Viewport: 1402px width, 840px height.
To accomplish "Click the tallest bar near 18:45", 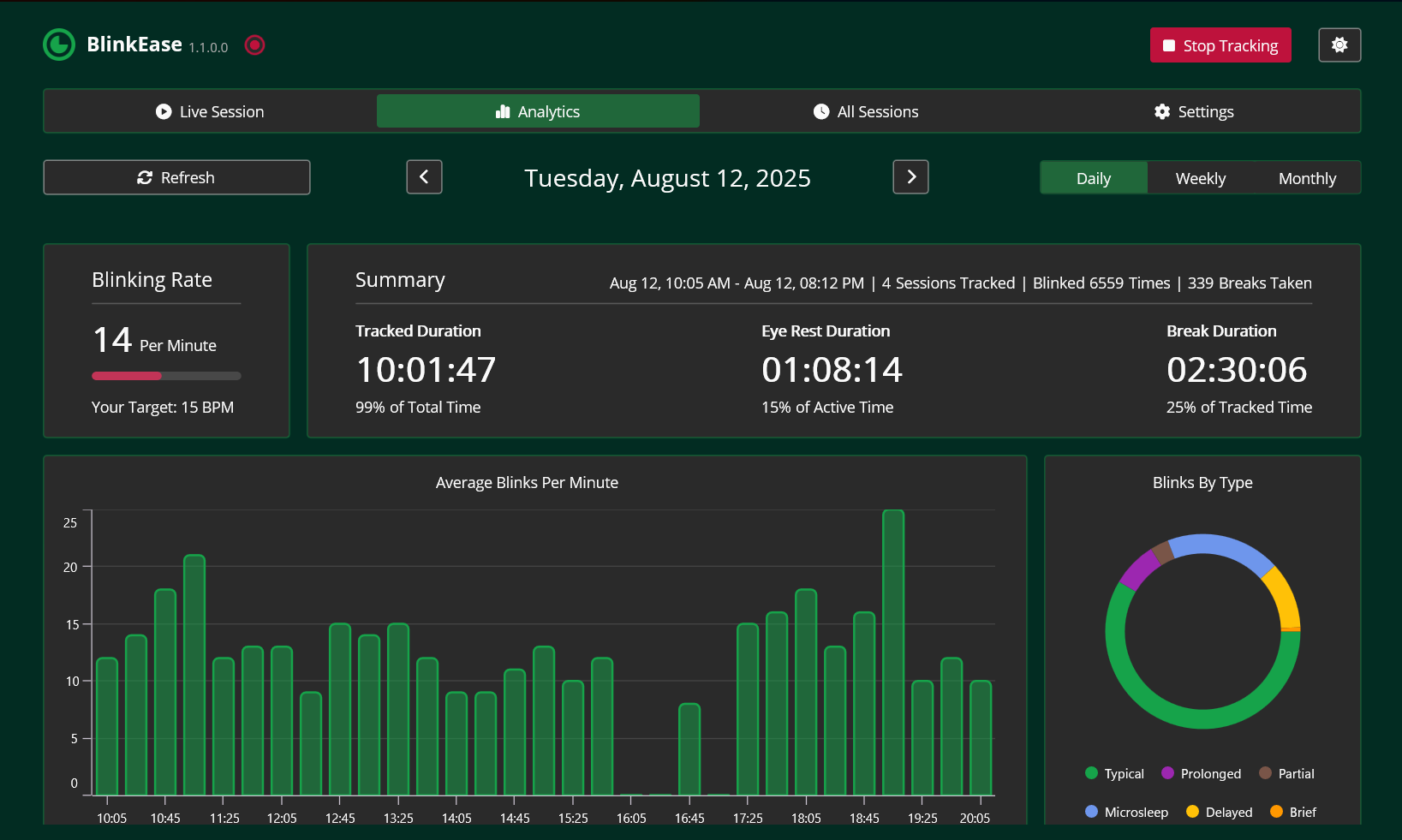I will coord(893,652).
